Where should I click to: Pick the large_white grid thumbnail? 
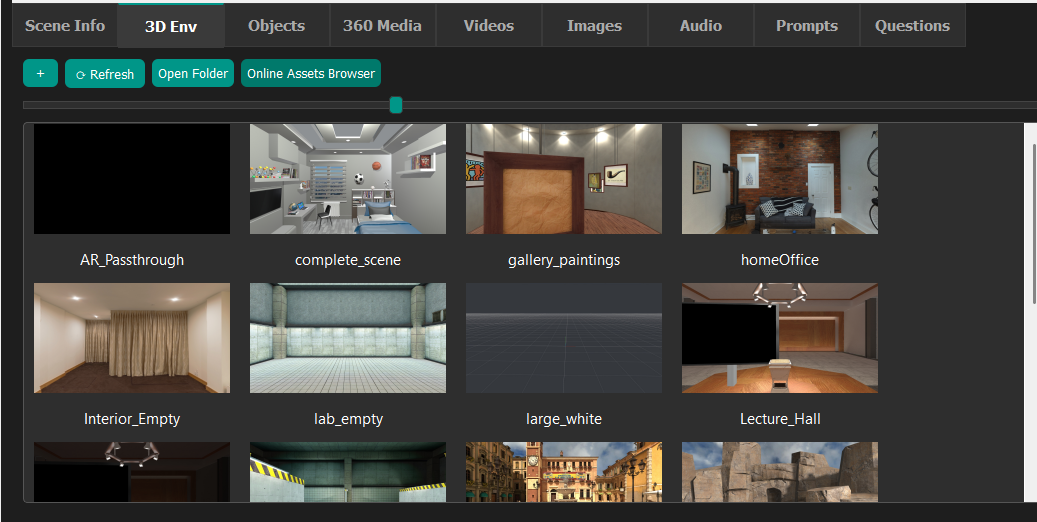563,338
